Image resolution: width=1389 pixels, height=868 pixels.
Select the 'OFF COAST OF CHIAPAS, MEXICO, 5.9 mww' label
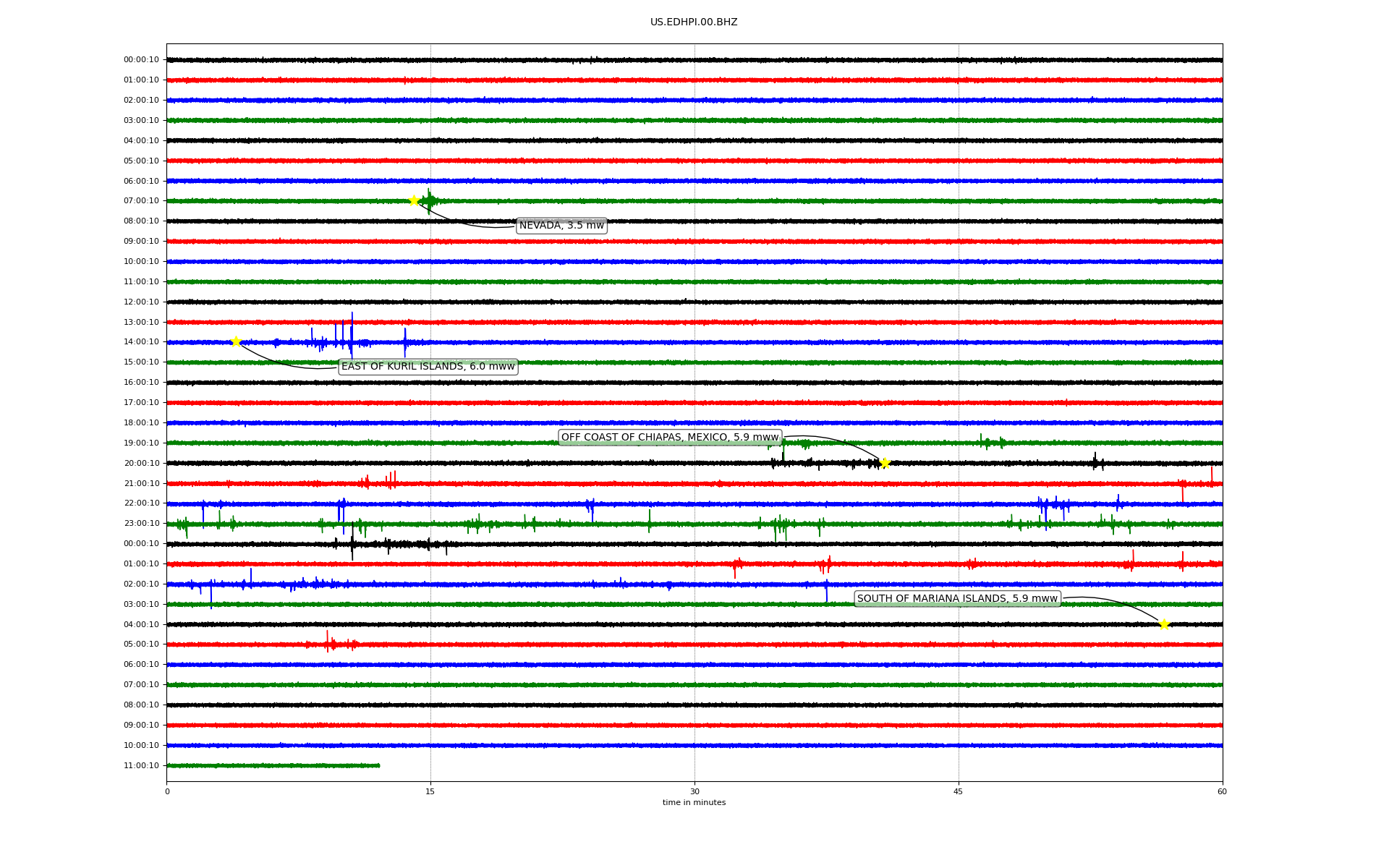670,437
